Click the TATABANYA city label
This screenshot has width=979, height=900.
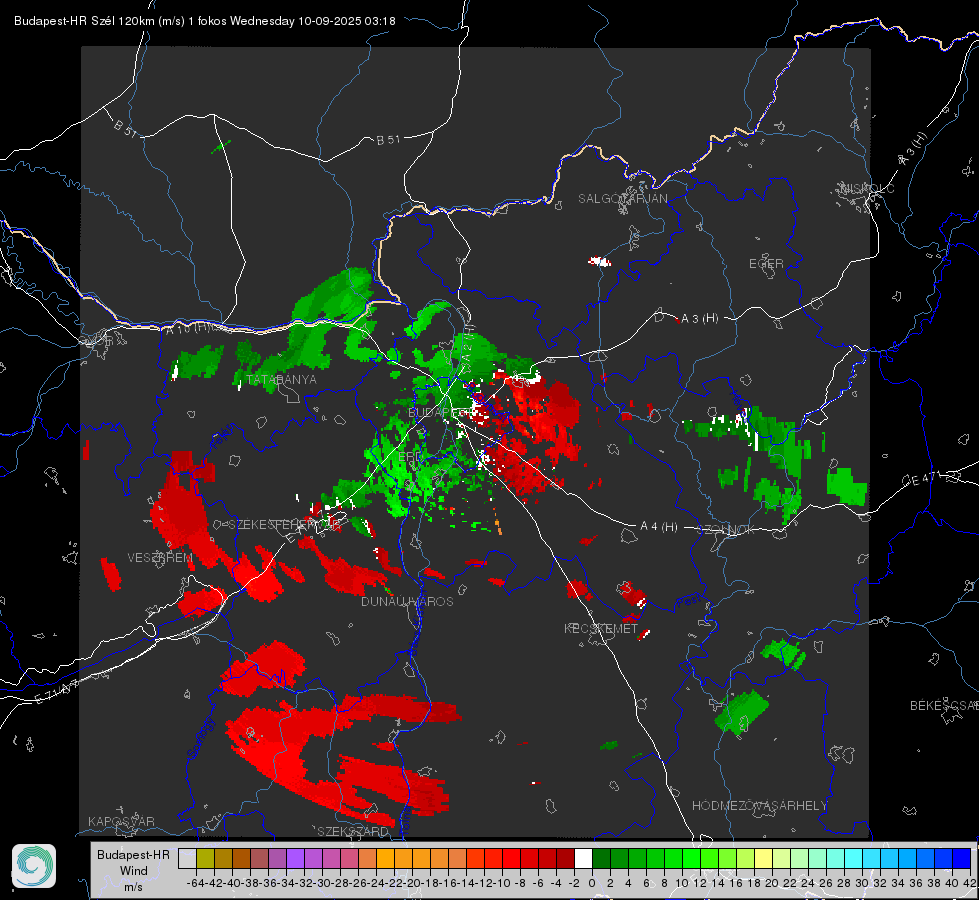[x=282, y=380]
